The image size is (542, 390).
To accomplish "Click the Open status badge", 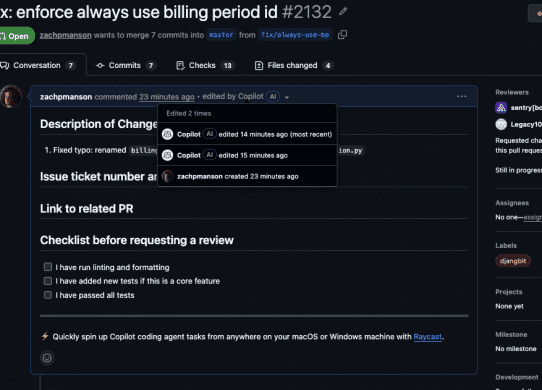I will [17, 36].
